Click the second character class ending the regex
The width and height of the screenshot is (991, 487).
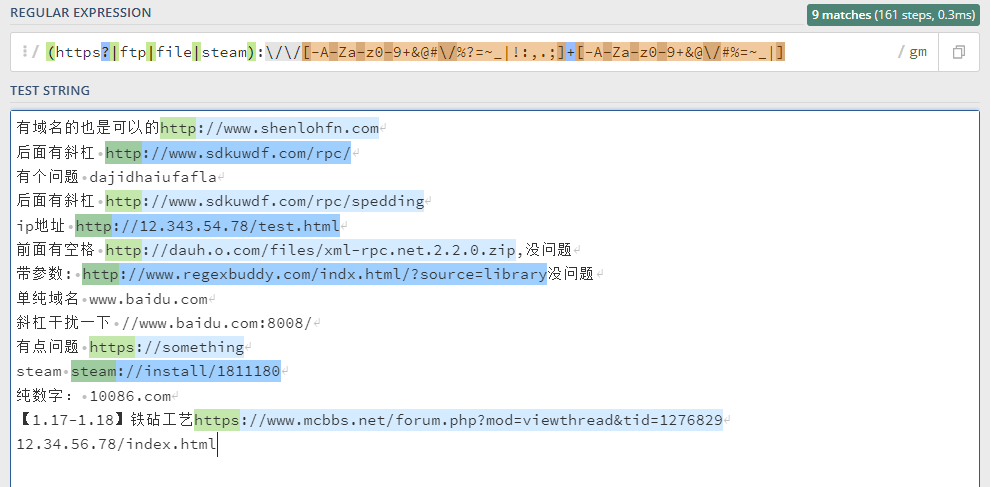(x=680, y=52)
